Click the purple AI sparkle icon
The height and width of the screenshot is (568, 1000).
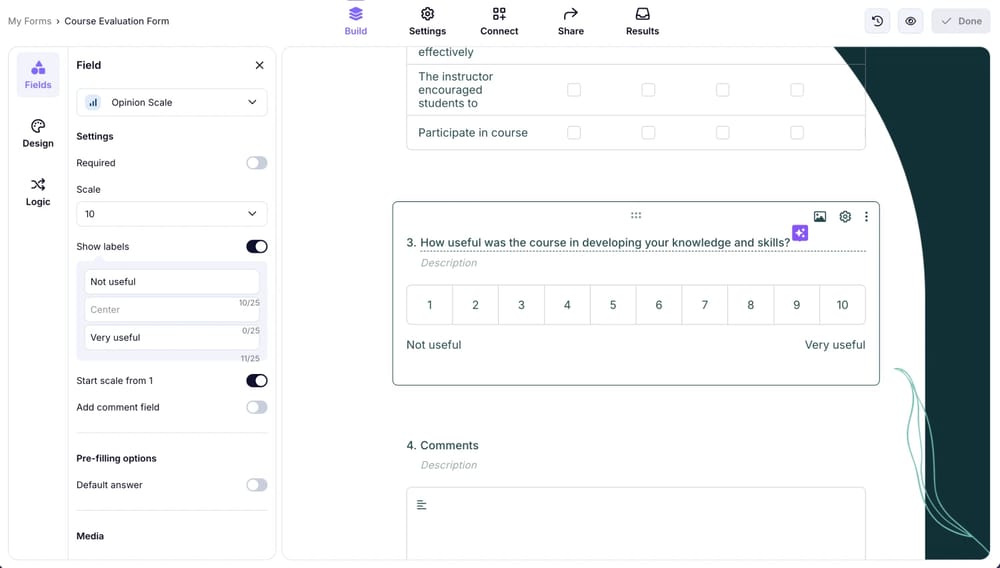click(x=800, y=233)
